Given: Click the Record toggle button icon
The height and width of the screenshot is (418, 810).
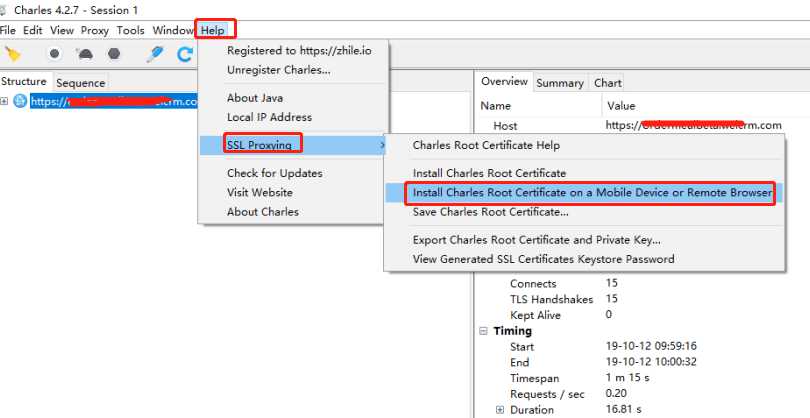Looking at the screenshot, I should point(54,54).
